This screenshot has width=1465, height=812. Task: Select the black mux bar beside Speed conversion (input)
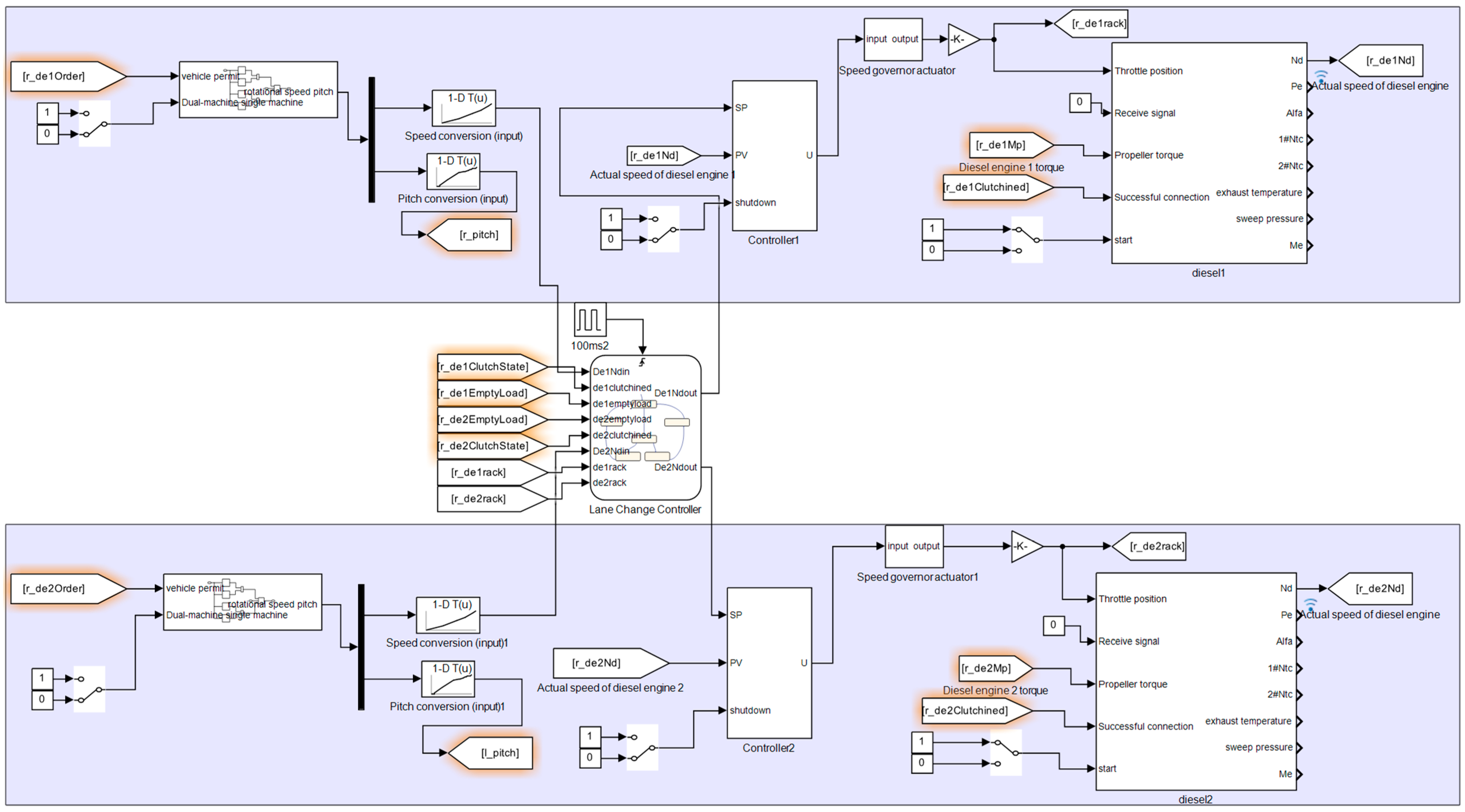click(x=372, y=139)
